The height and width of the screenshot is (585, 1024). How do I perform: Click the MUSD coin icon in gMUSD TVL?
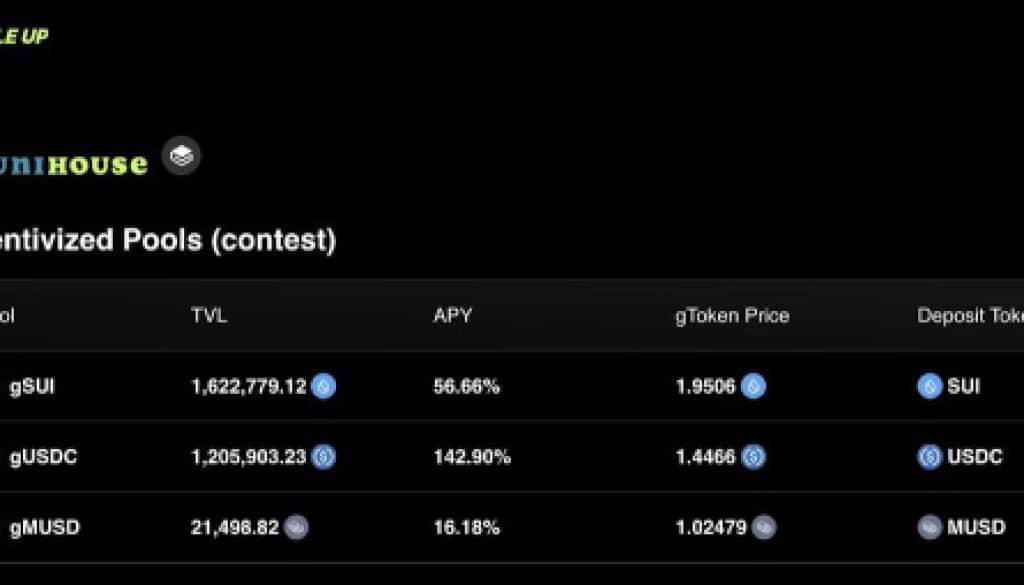296,527
